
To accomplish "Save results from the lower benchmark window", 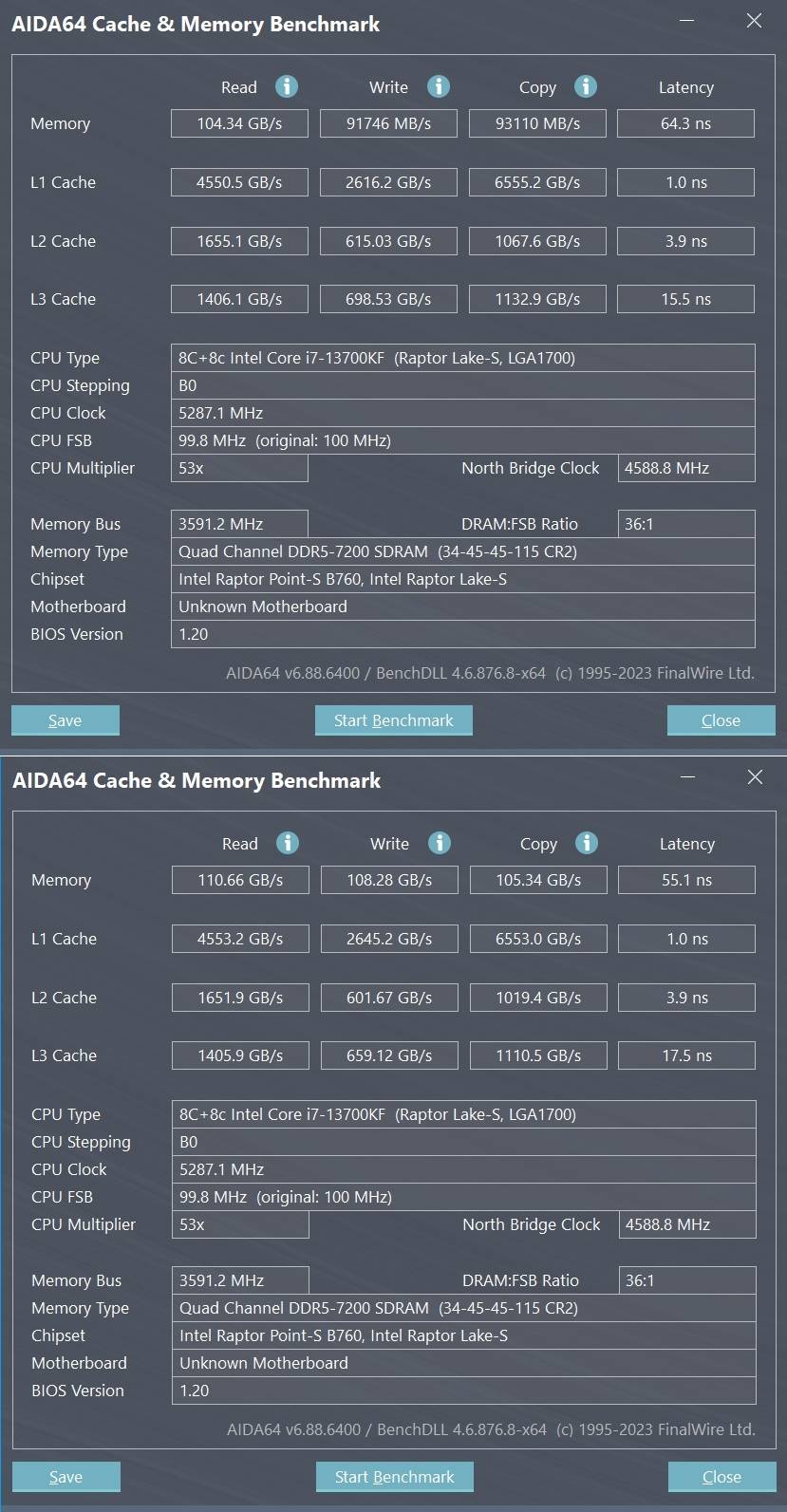I will (x=66, y=1477).
